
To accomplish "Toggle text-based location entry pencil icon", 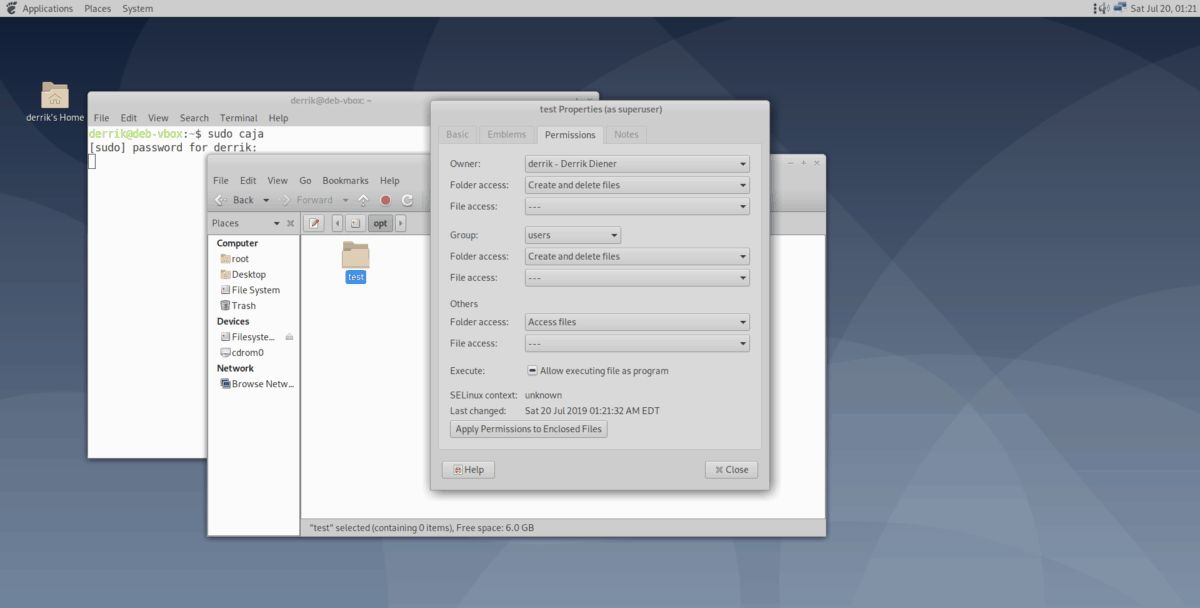I will pos(315,223).
